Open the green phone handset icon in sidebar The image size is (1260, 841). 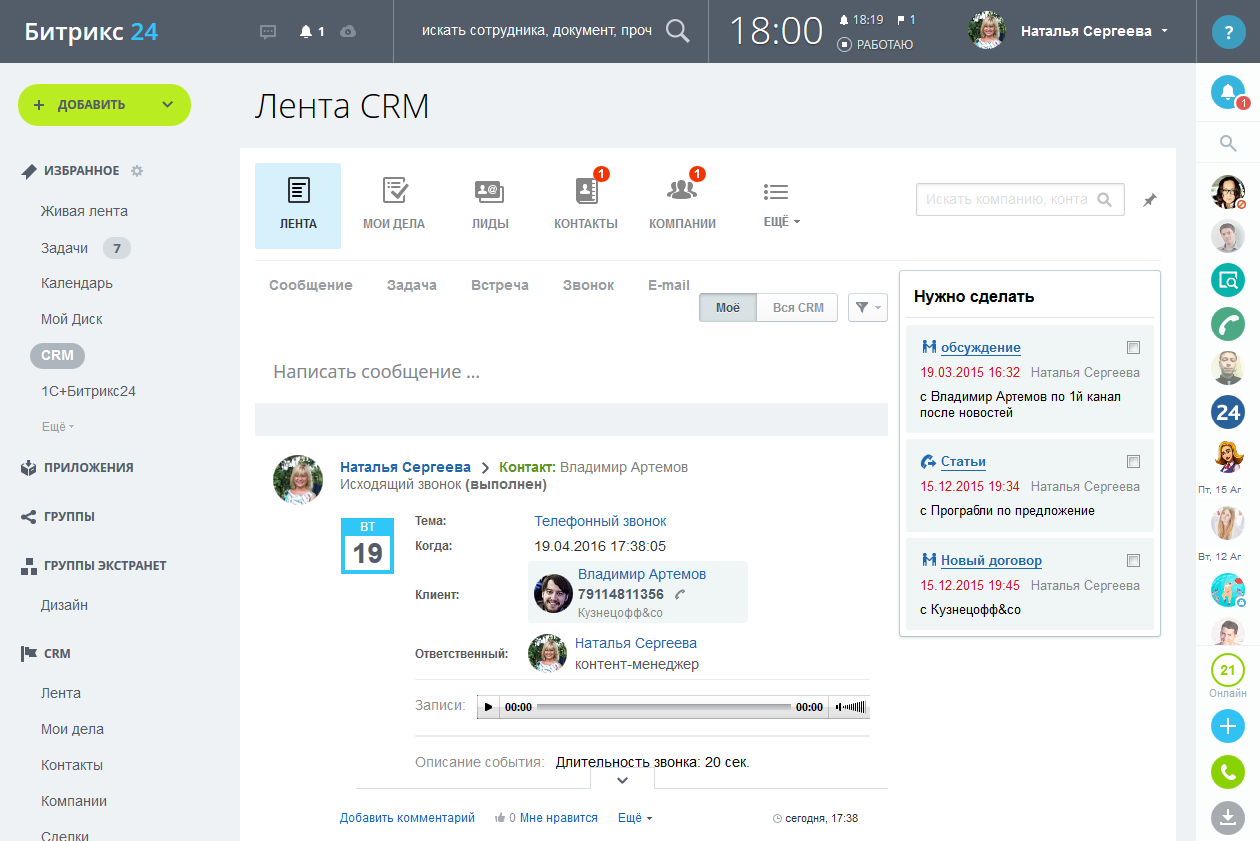click(x=1228, y=324)
